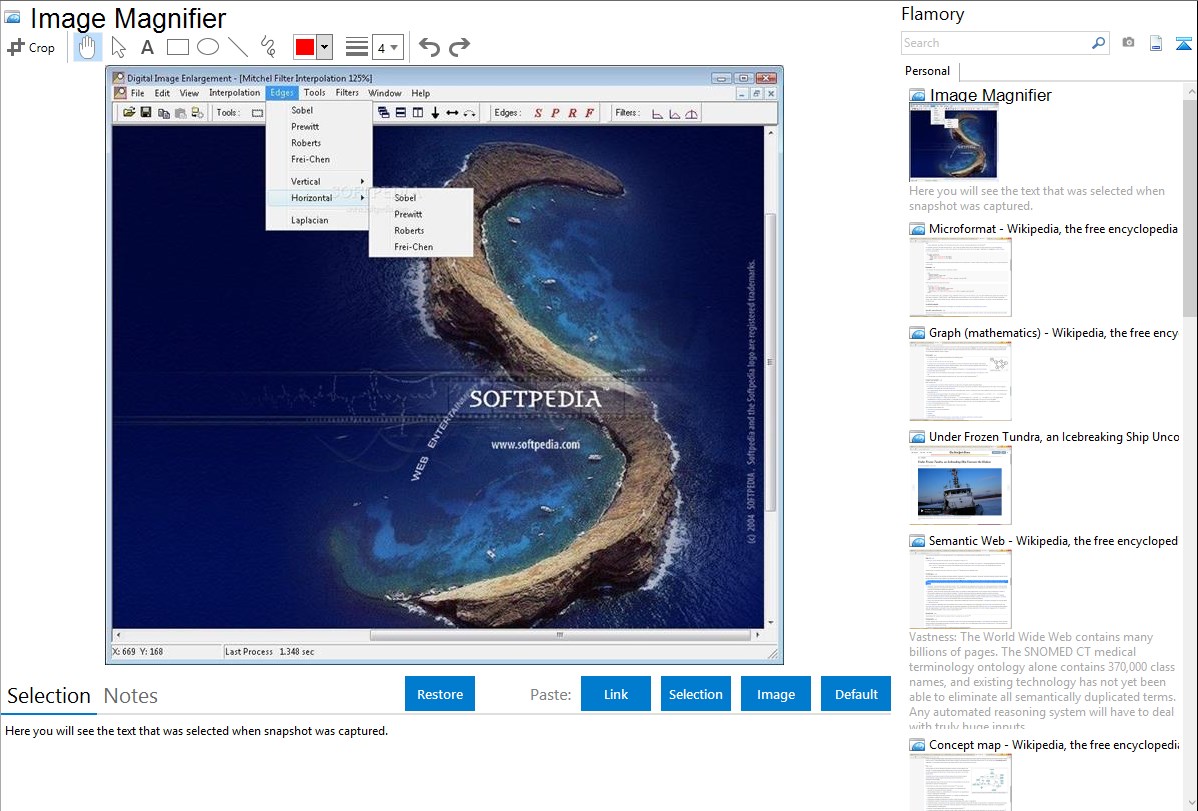Pick the rectangle shape tool

(x=178, y=47)
